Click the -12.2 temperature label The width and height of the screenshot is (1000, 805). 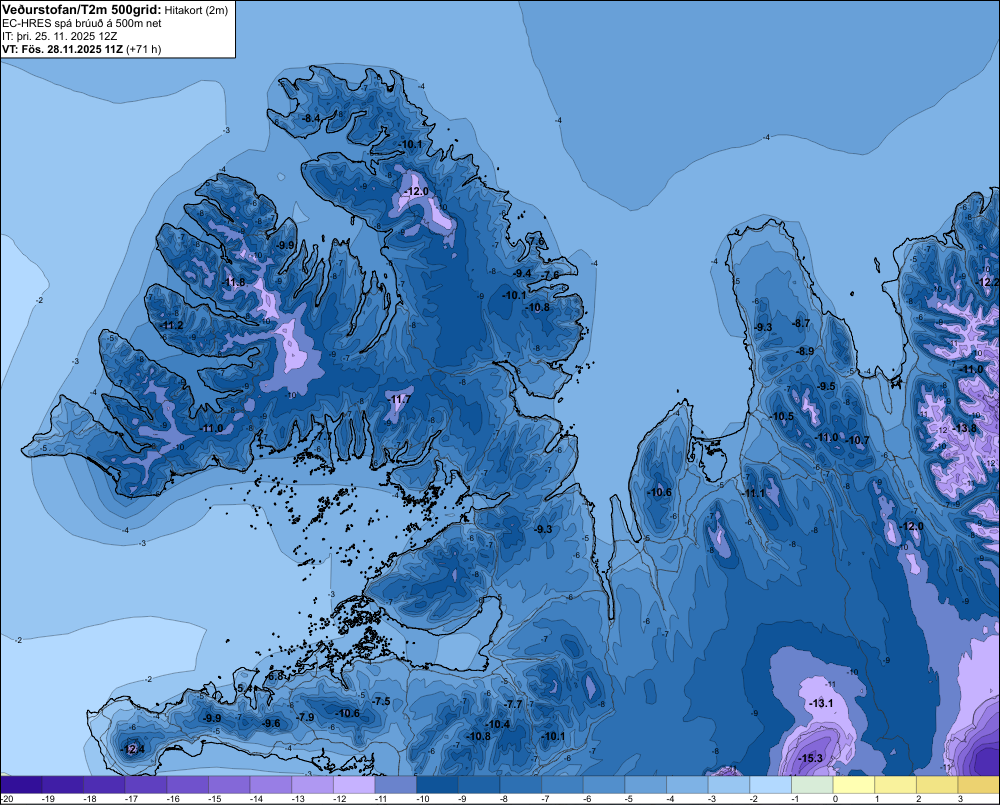[988, 282]
